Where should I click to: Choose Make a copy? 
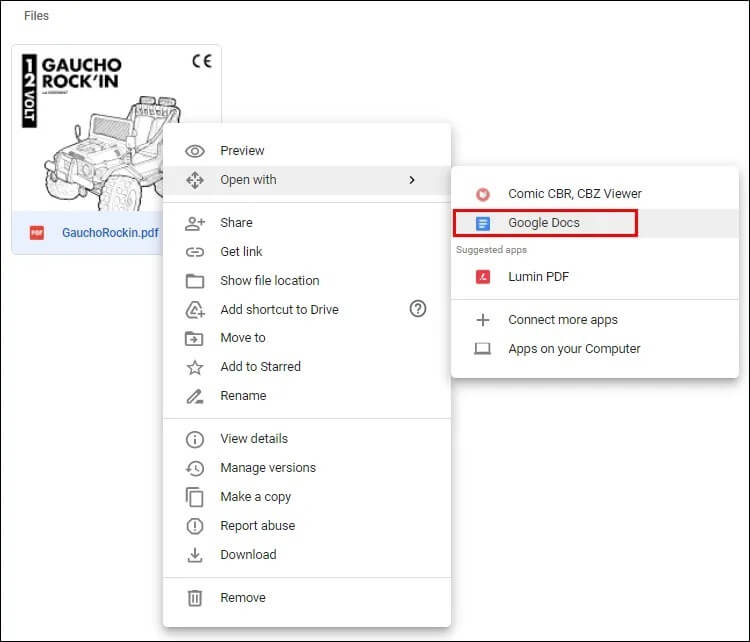click(x=307, y=497)
